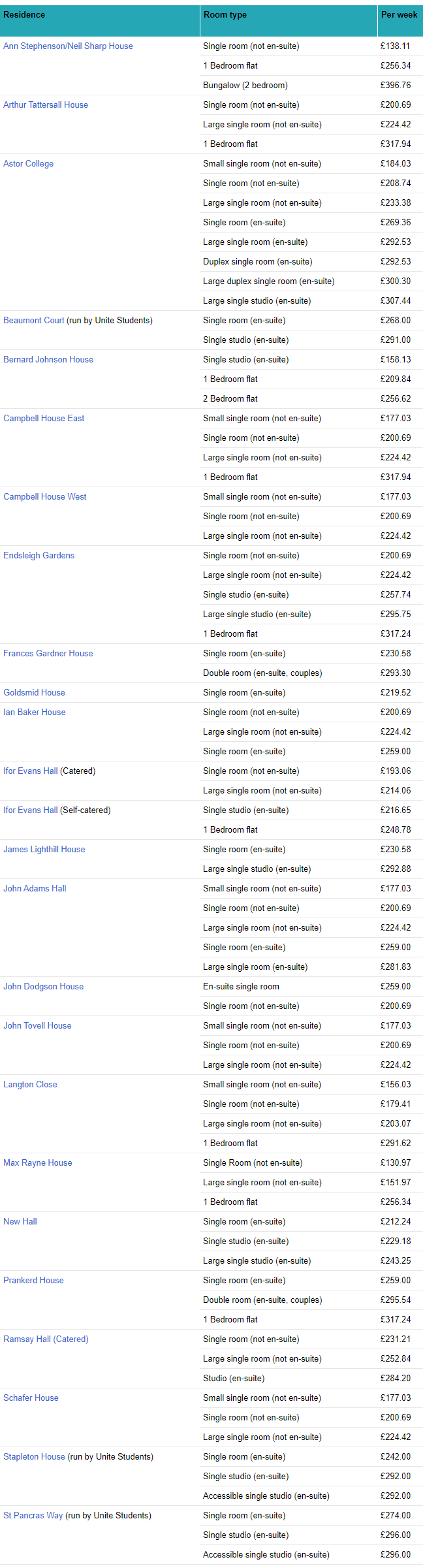Click the Arthur Tattersall House link
Image resolution: width=423 pixels, height=1568 pixels.
tap(46, 105)
